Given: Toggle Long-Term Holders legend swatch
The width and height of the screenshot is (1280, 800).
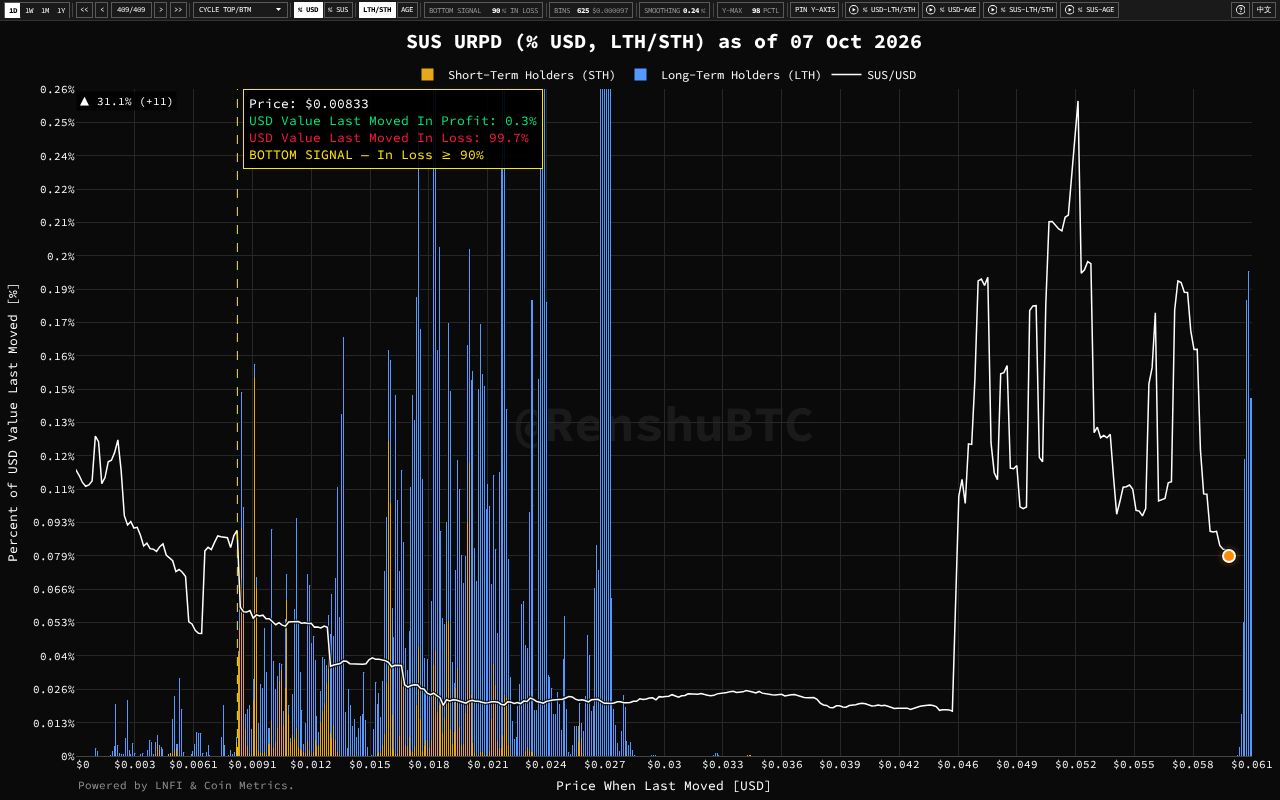Looking at the screenshot, I should (640, 75).
